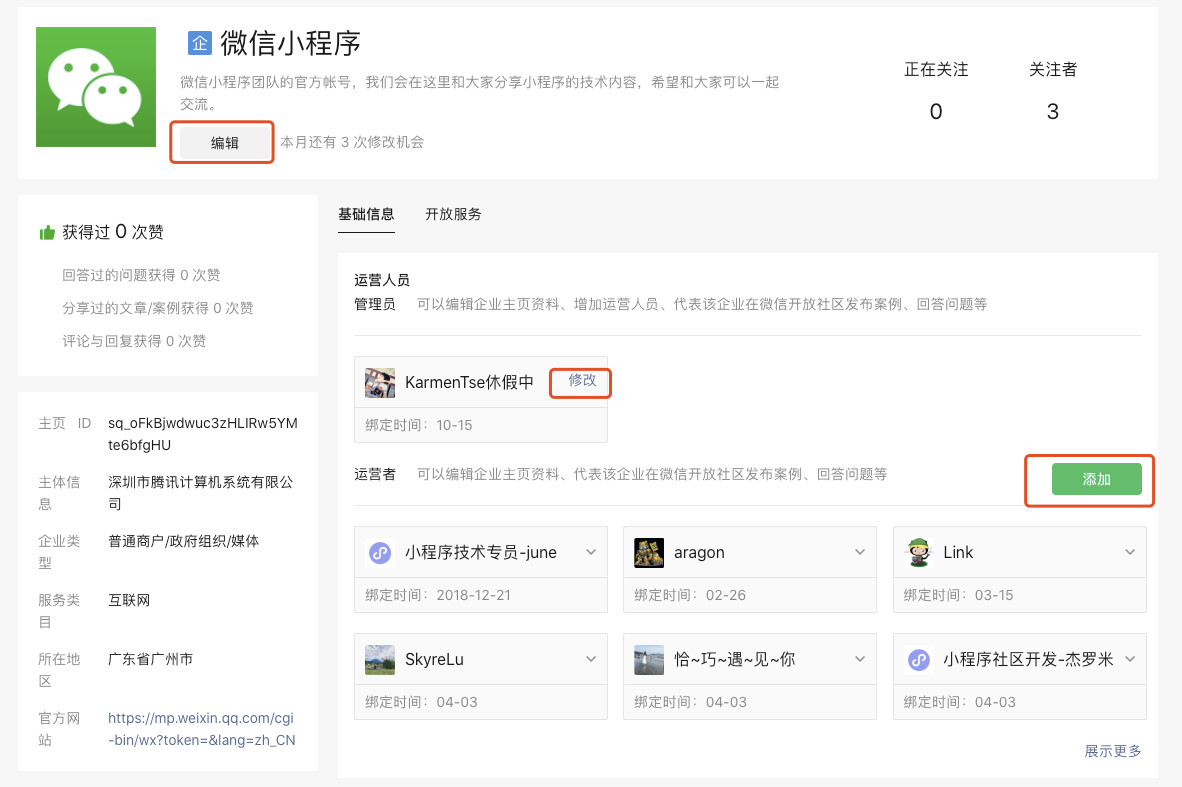
Task: Expand the aragon operator dropdown
Action: (x=860, y=552)
